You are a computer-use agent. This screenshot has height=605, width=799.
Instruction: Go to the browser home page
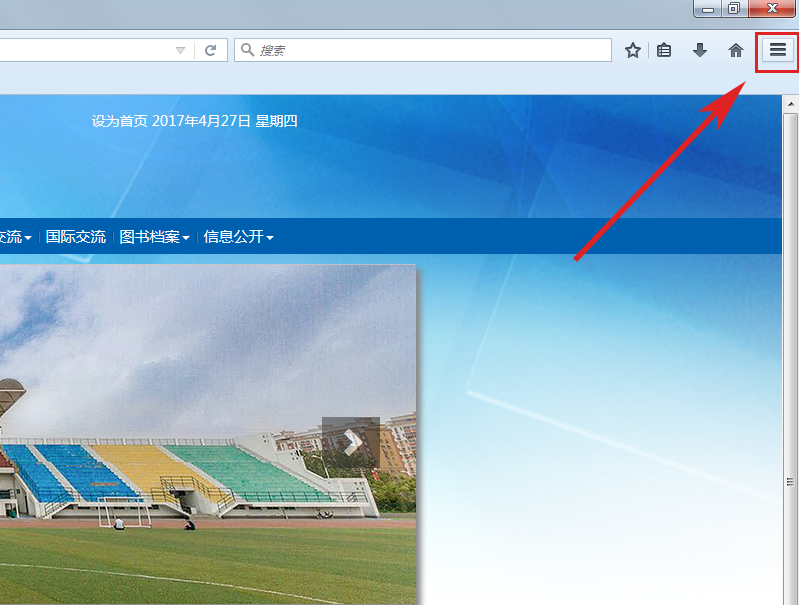(x=736, y=50)
